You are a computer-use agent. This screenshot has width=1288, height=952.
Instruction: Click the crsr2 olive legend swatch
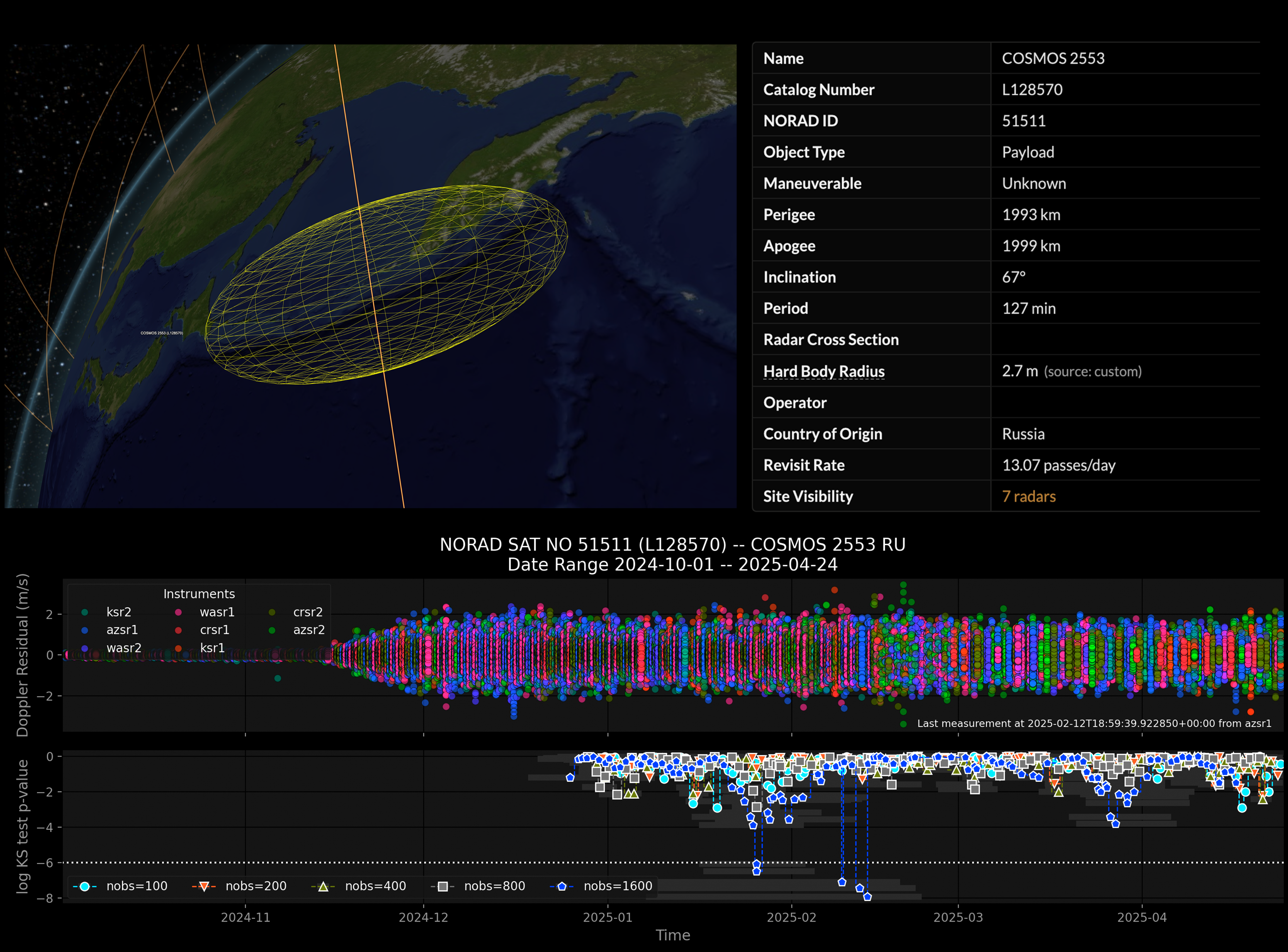(x=272, y=612)
